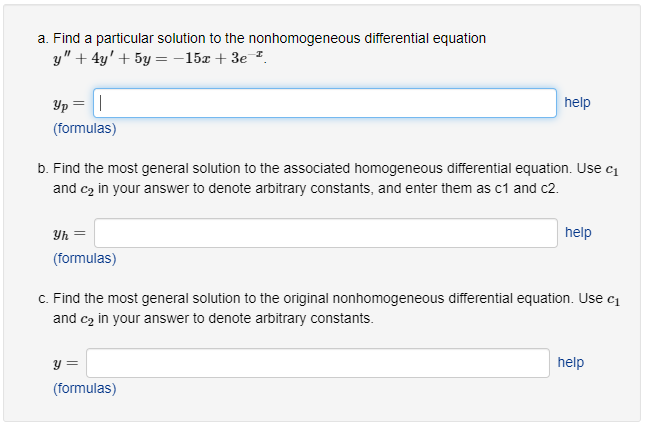This screenshot has height=427, width=646.
Task: Click the -15x + 3e^-x right-hand side
Action: [x=218, y=58]
